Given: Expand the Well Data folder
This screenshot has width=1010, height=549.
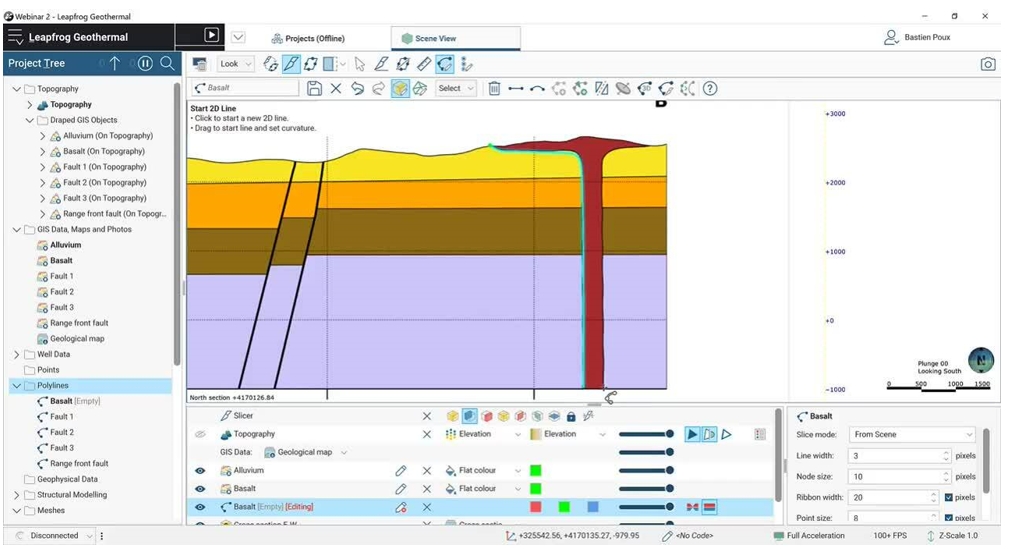Looking at the screenshot, I should (16, 354).
